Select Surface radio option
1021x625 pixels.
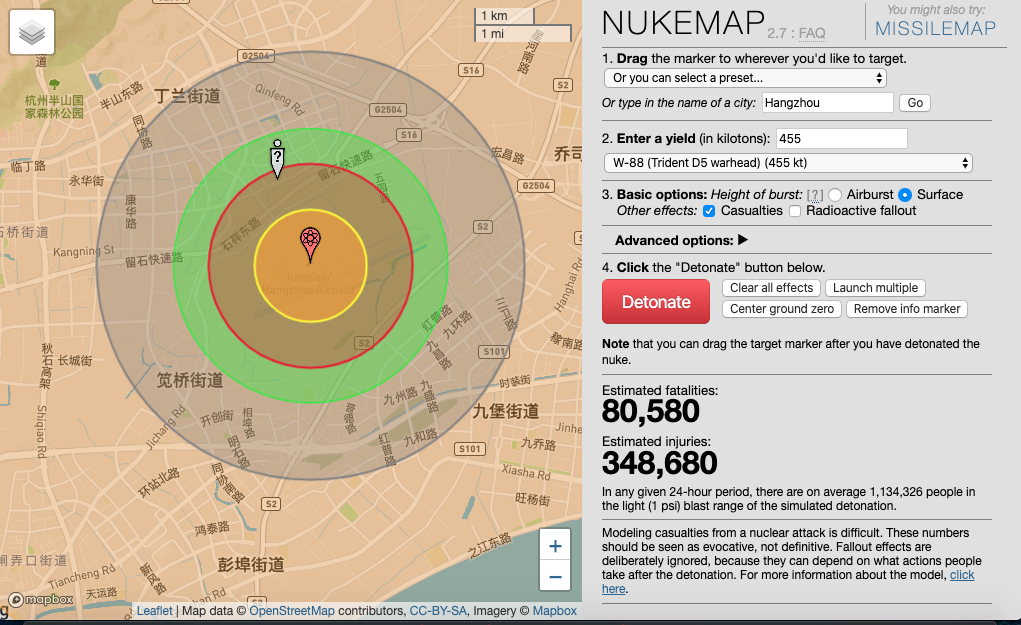coord(905,195)
